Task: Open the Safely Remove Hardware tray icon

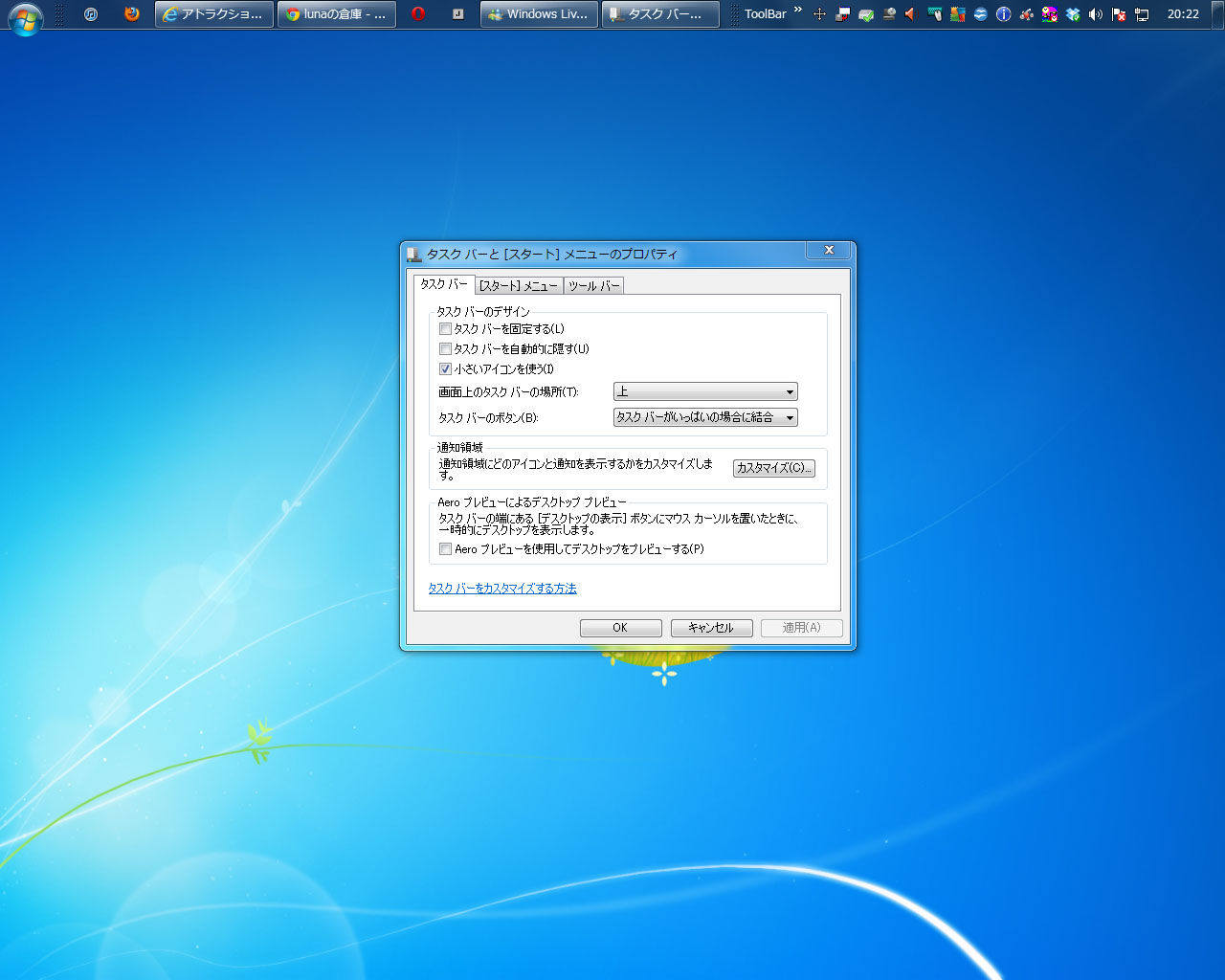Action: pyautogui.click(x=866, y=14)
